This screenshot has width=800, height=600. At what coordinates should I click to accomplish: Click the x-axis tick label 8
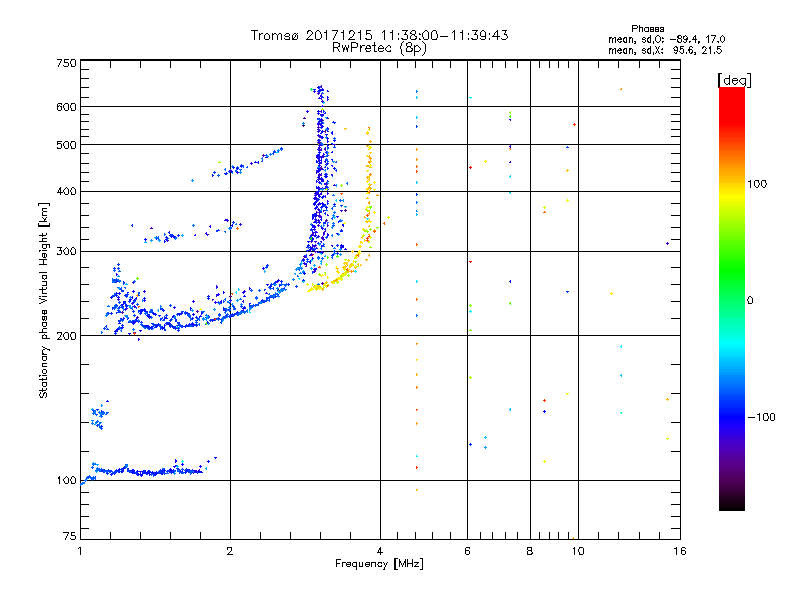point(530,551)
